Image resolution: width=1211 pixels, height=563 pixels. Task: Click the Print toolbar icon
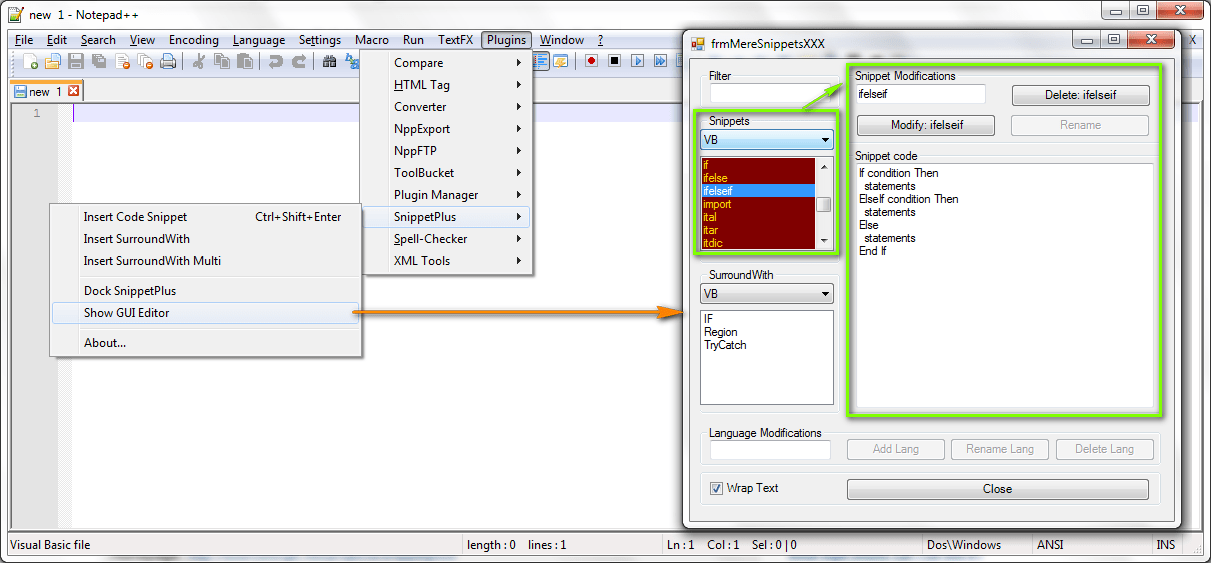[168, 61]
